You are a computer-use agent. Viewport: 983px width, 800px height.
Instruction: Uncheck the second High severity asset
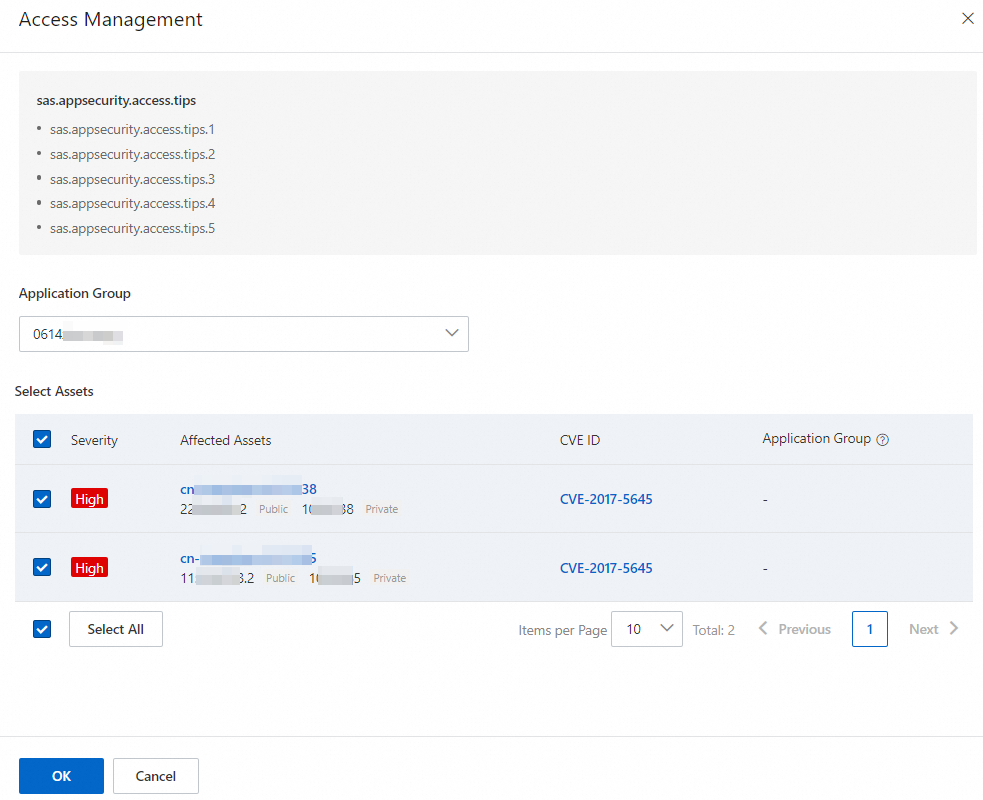(42, 567)
